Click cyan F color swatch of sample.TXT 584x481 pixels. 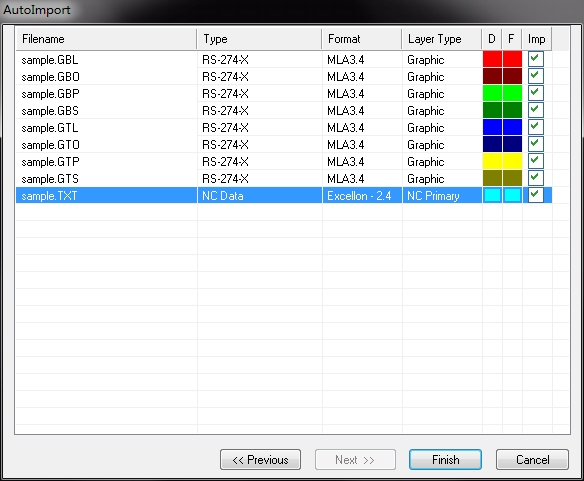[512, 195]
